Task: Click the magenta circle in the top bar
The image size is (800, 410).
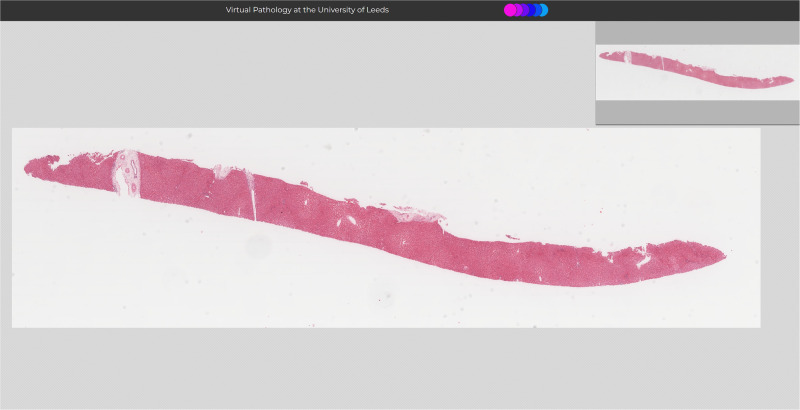Action: pyautogui.click(x=510, y=10)
